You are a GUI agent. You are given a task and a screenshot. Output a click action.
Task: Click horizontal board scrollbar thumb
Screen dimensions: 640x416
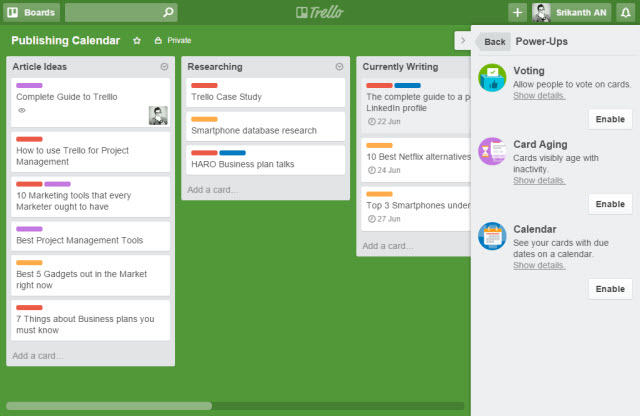[109, 406]
